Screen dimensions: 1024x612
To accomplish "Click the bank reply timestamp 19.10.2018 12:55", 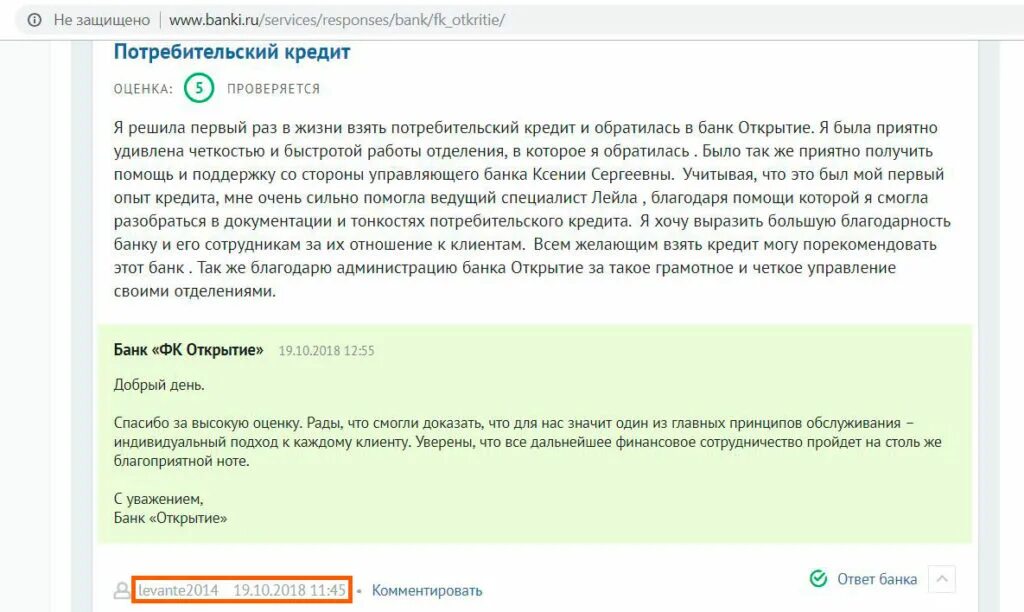I will (327, 351).
